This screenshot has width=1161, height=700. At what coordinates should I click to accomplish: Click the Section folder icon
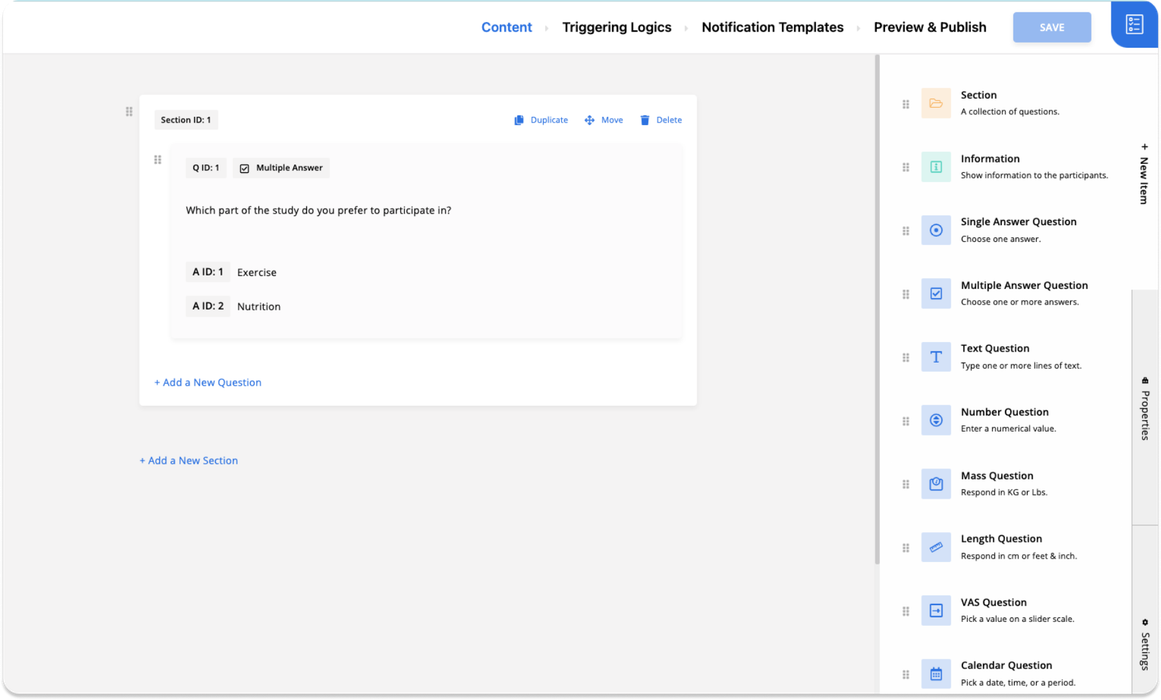[x=936, y=103]
